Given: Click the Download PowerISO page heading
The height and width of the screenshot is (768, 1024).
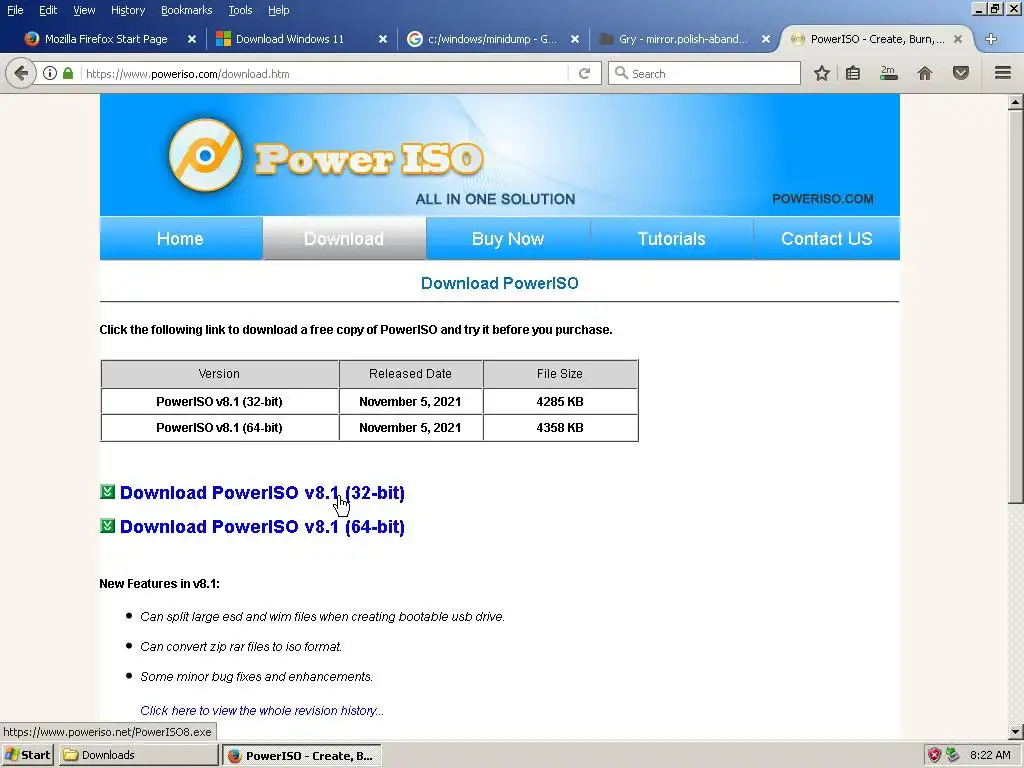Looking at the screenshot, I should 500,283.
